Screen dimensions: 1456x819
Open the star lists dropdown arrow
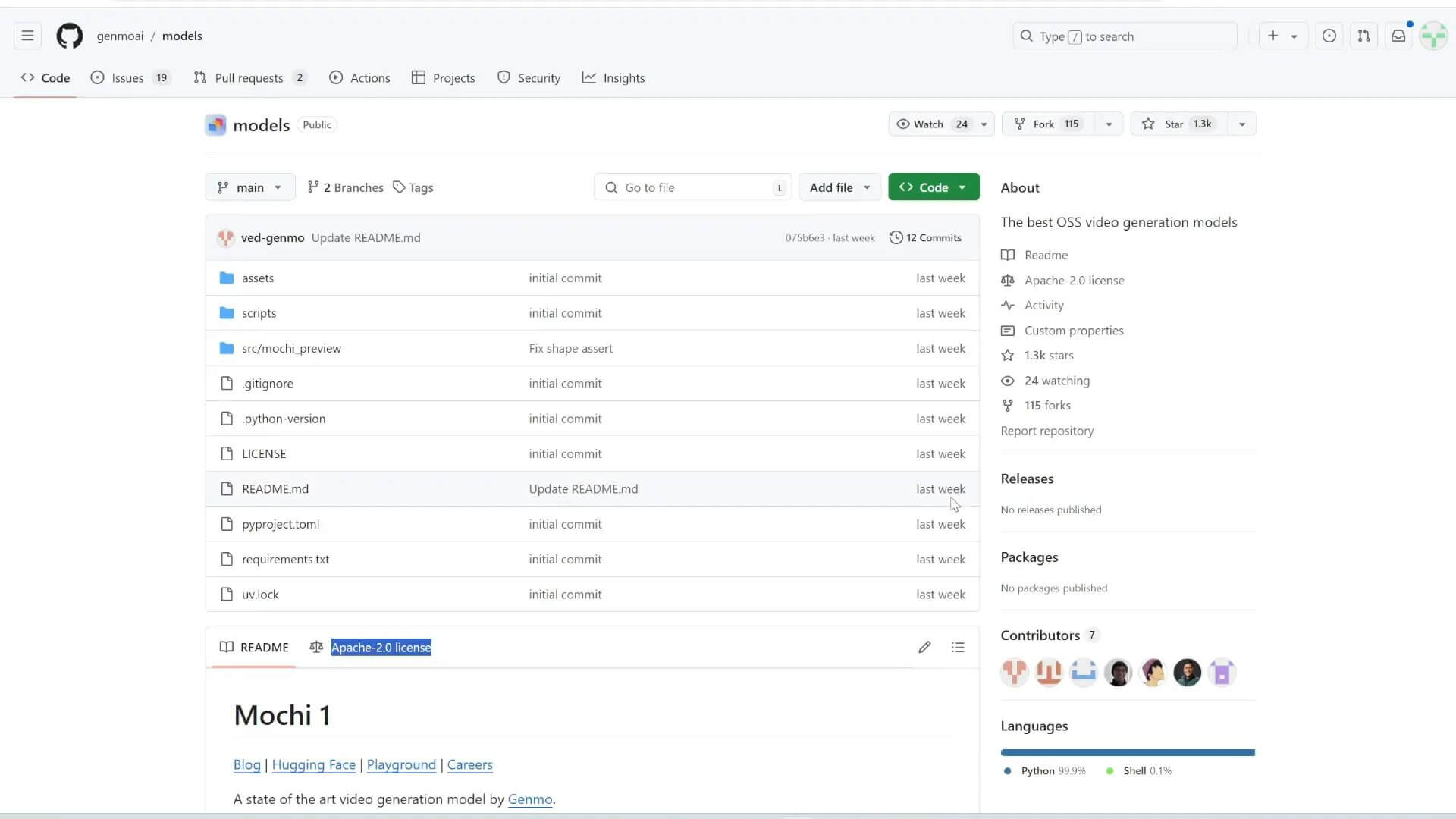click(x=1241, y=124)
